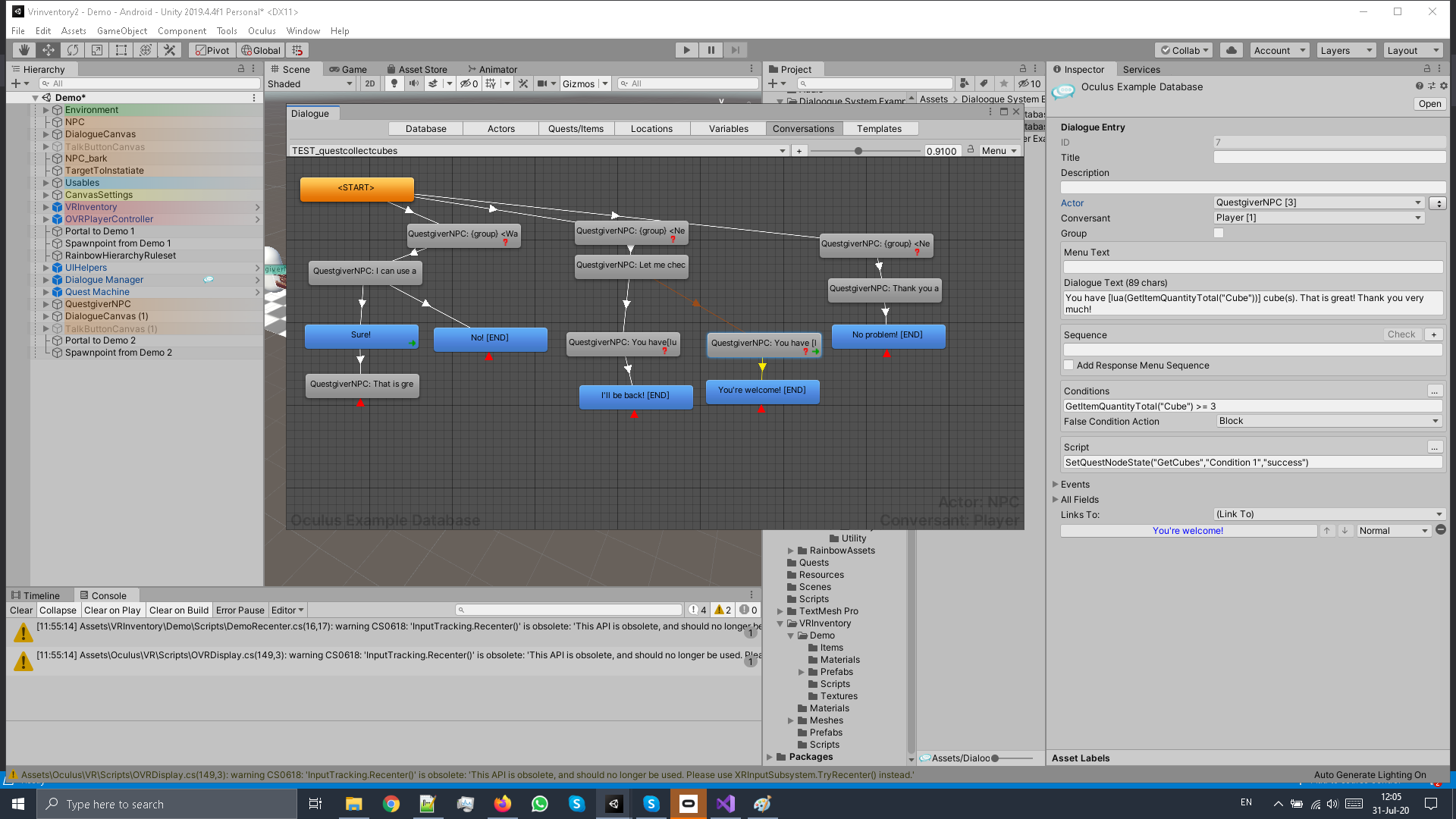Tick the Group checkbox

1219,234
